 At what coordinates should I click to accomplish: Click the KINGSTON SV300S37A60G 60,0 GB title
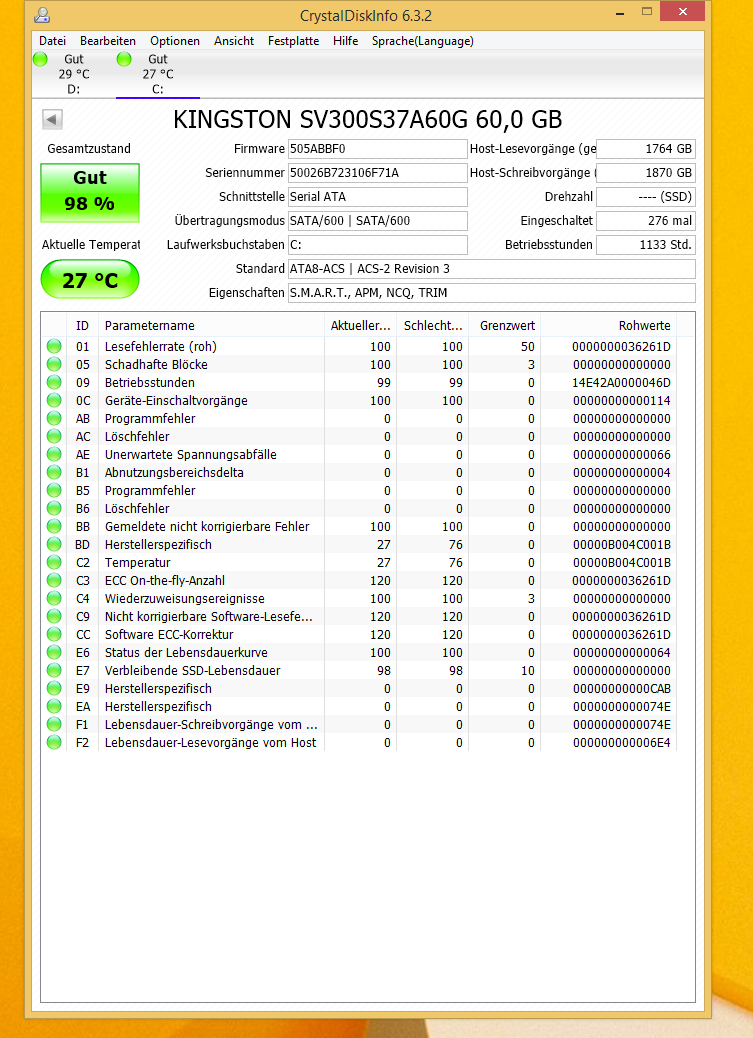click(368, 120)
